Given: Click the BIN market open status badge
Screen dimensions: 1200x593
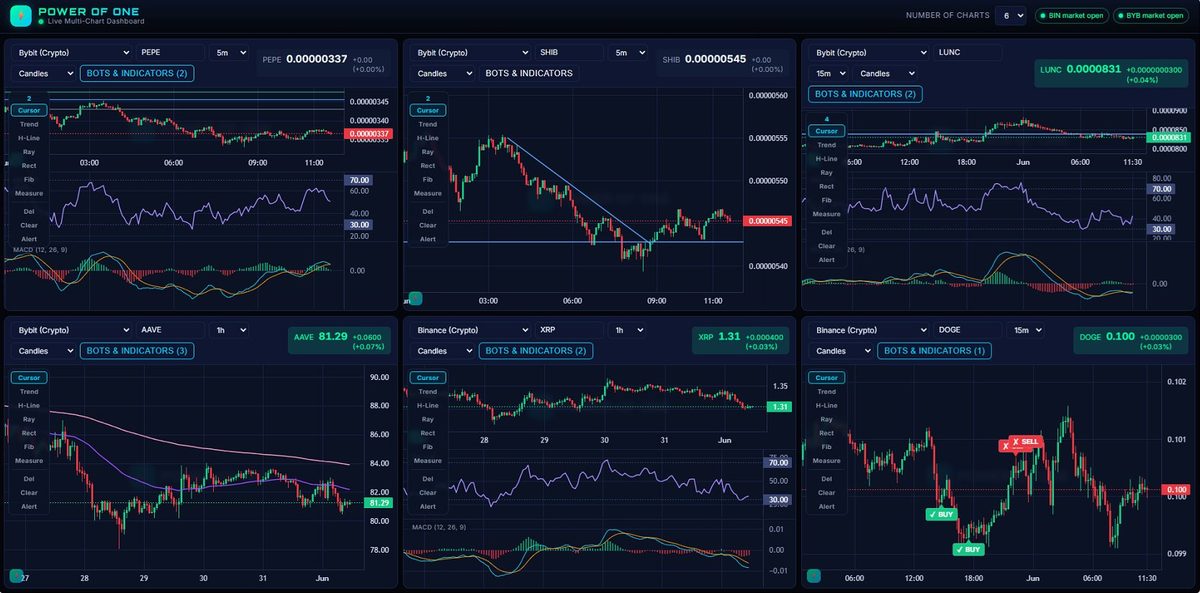Looking at the screenshot, I should [x=1072, y=15].
